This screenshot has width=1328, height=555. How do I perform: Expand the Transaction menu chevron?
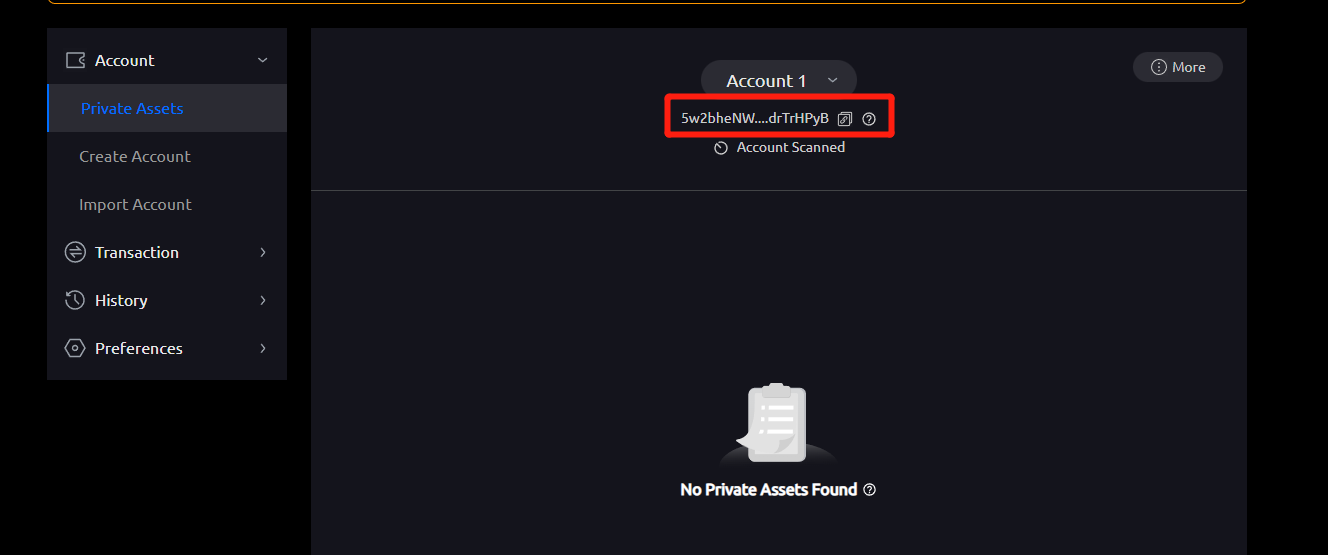click(263, 252)
